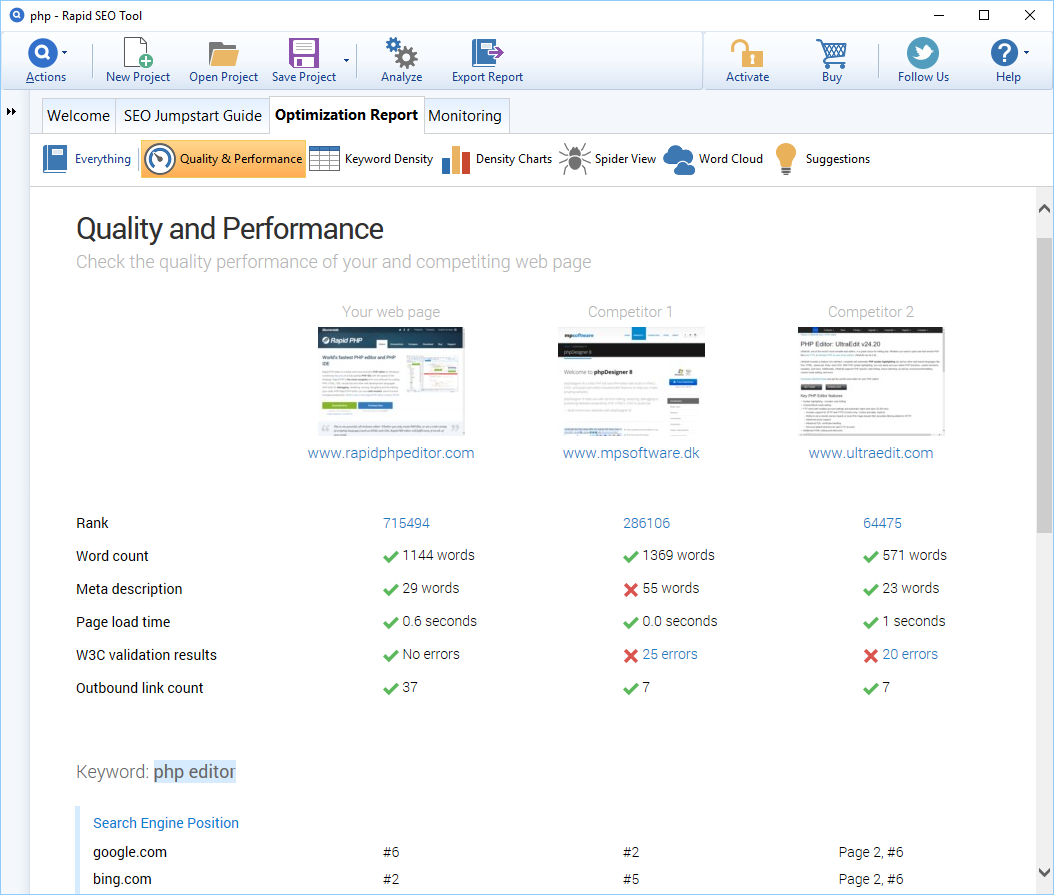
Task: View optimization Suggestions
Action: pyautogui.click(x=822, y=159)
